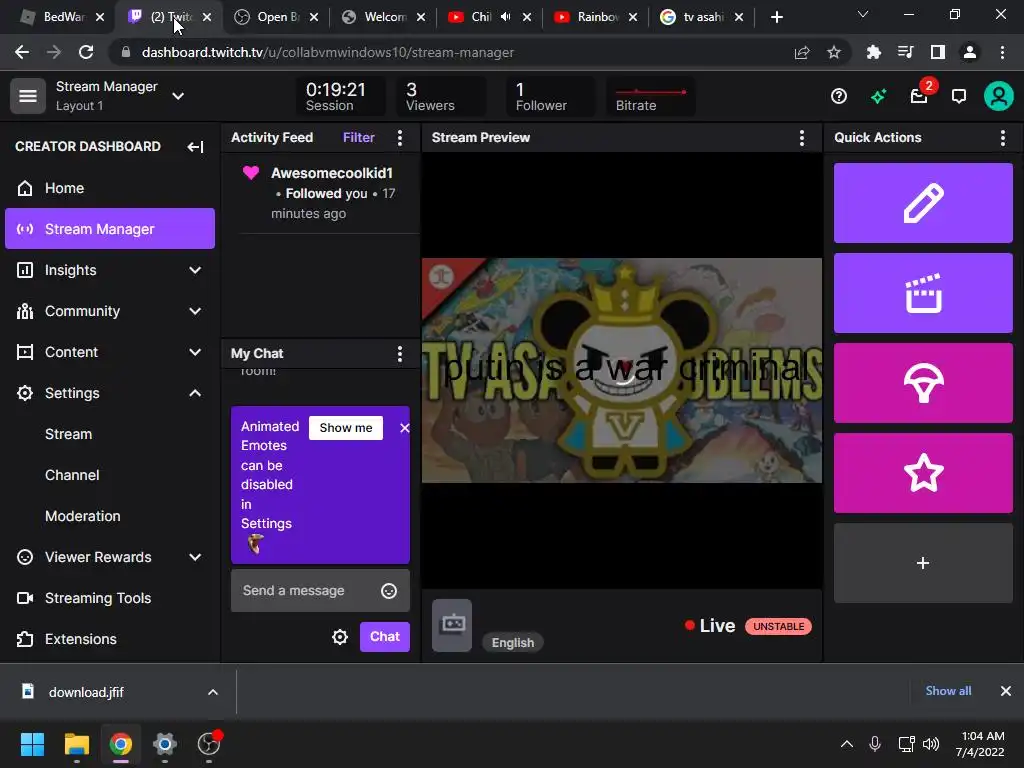1024x768 pixels.
Task: Open File Explorer from the taskbar
Action: tap(76, 744)
